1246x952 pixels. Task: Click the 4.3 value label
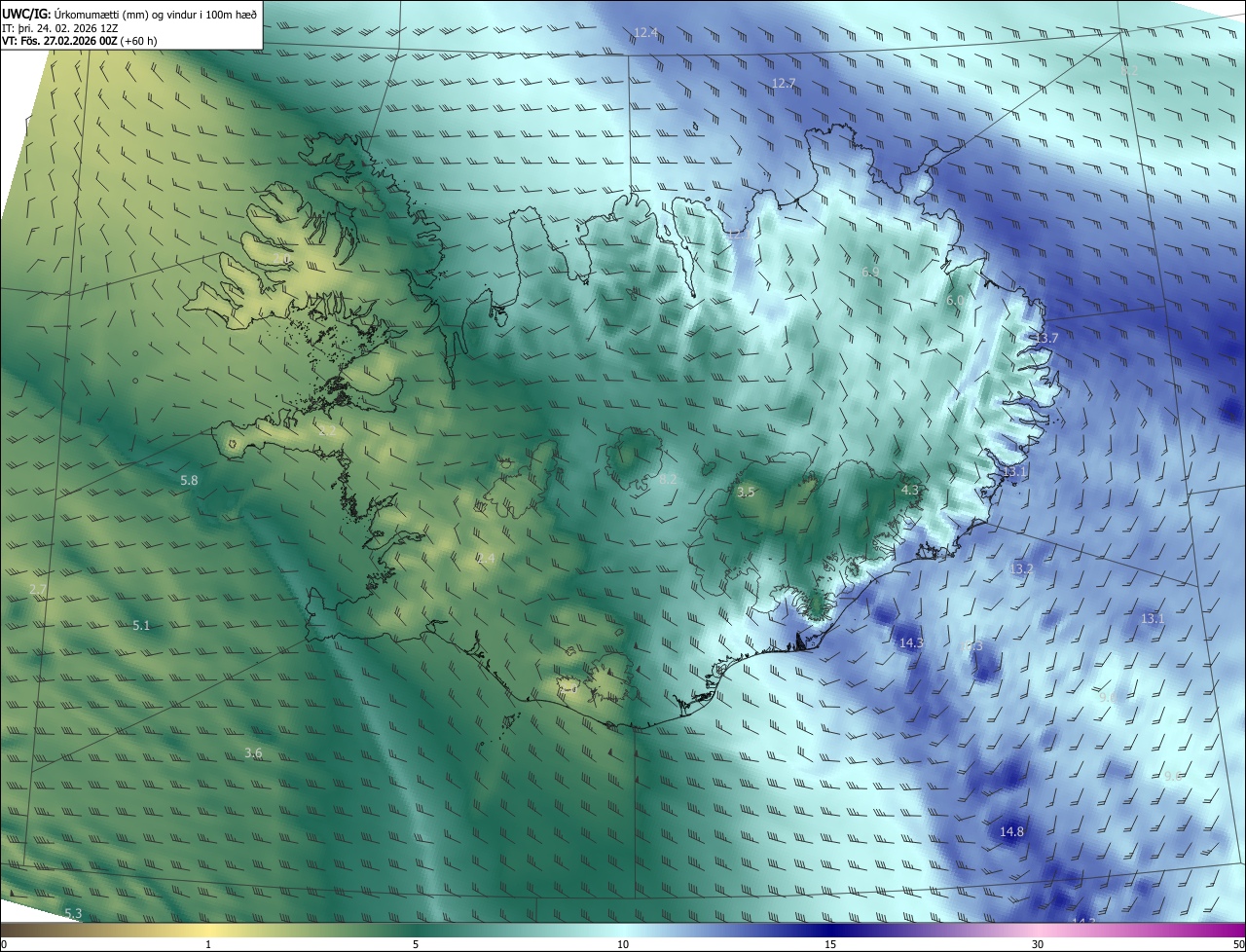tap(910, 490)
